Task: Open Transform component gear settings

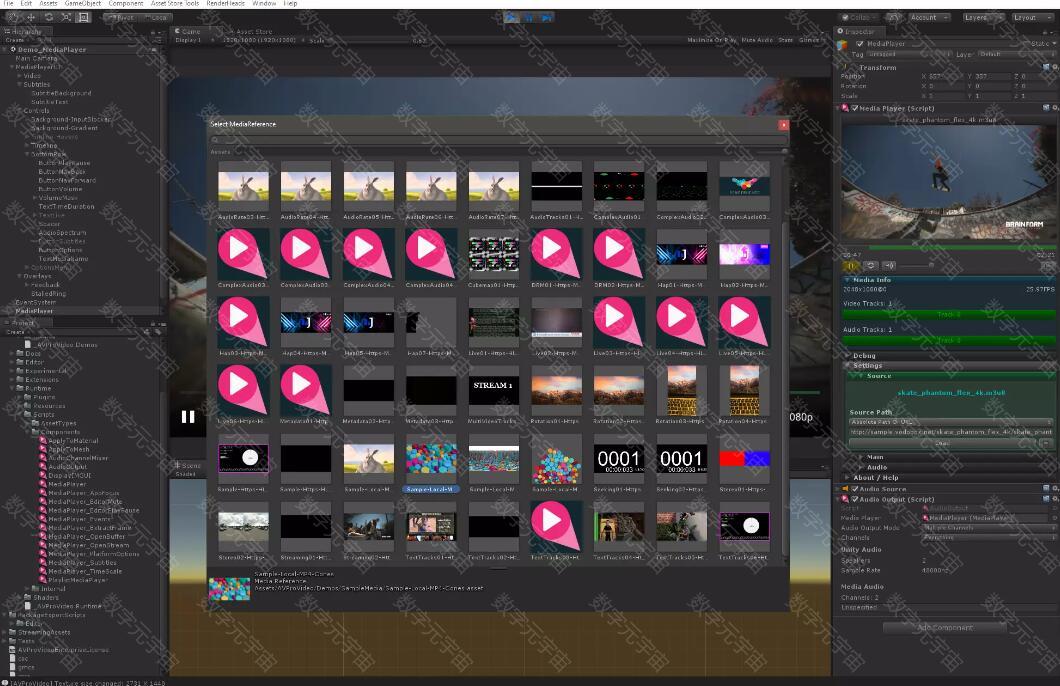Action: click(x=1055, y=68)
